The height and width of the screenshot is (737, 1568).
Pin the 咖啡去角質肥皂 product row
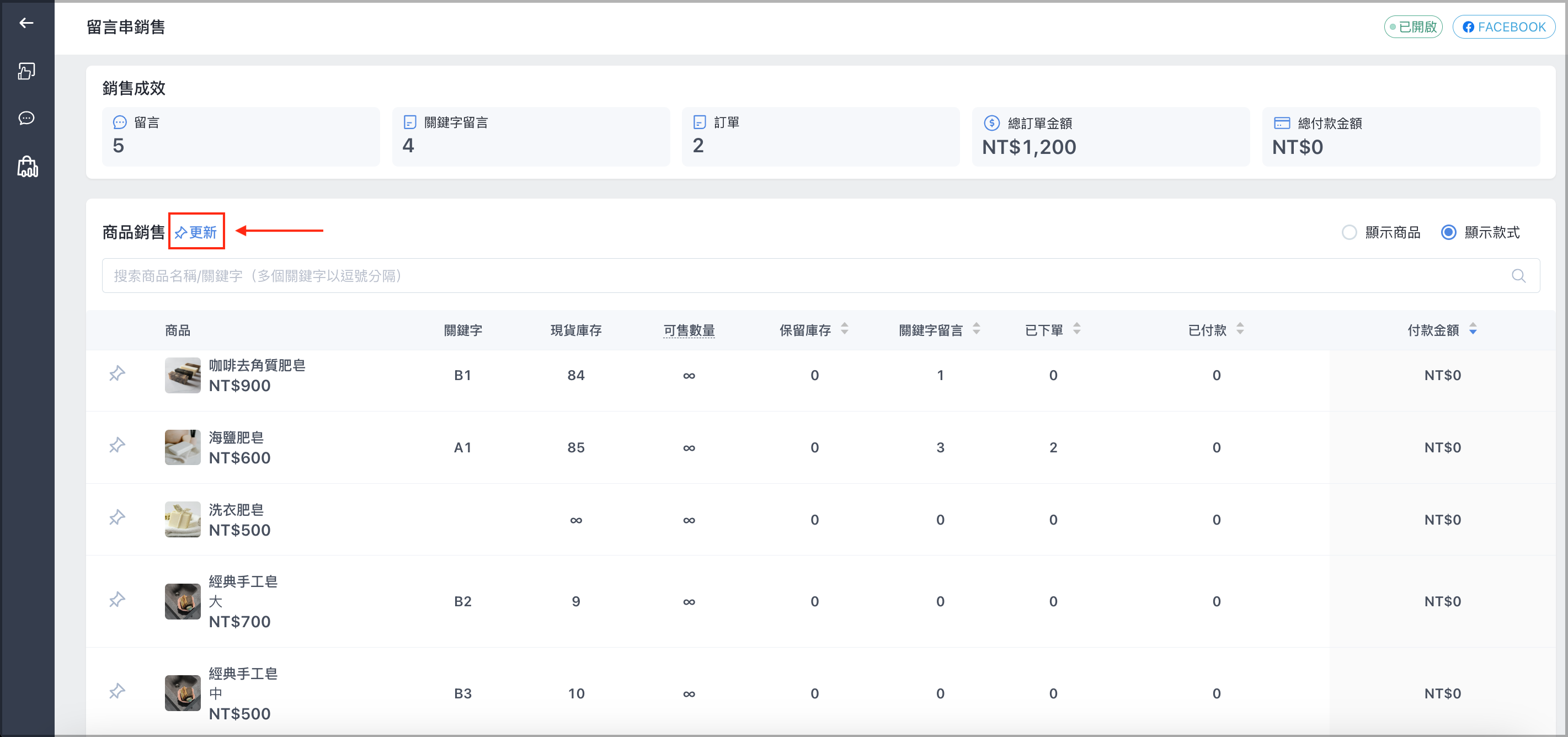click(117, 373)
